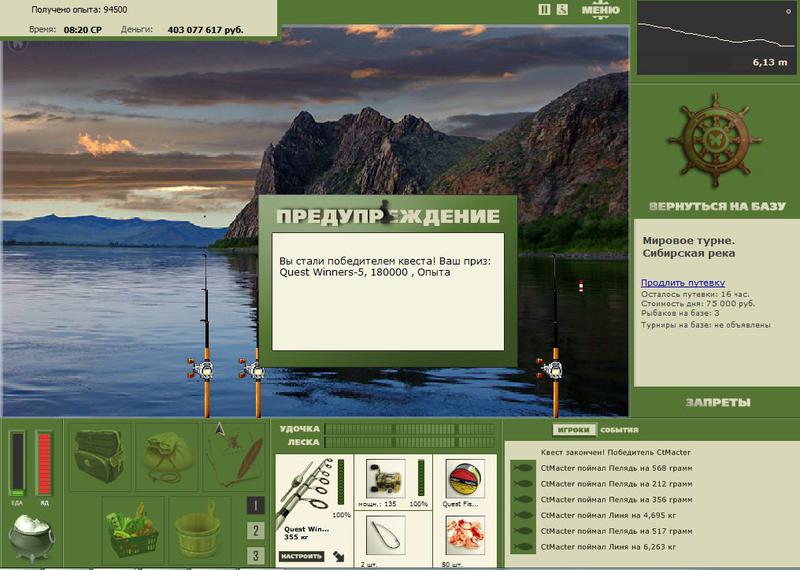The image size is (800, 570).
Task: Click the S icon beside pause button
Action: 562,9
